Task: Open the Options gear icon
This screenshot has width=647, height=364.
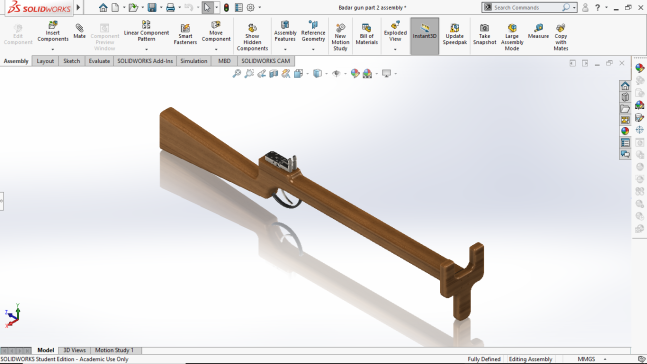Action: [250, 7]
